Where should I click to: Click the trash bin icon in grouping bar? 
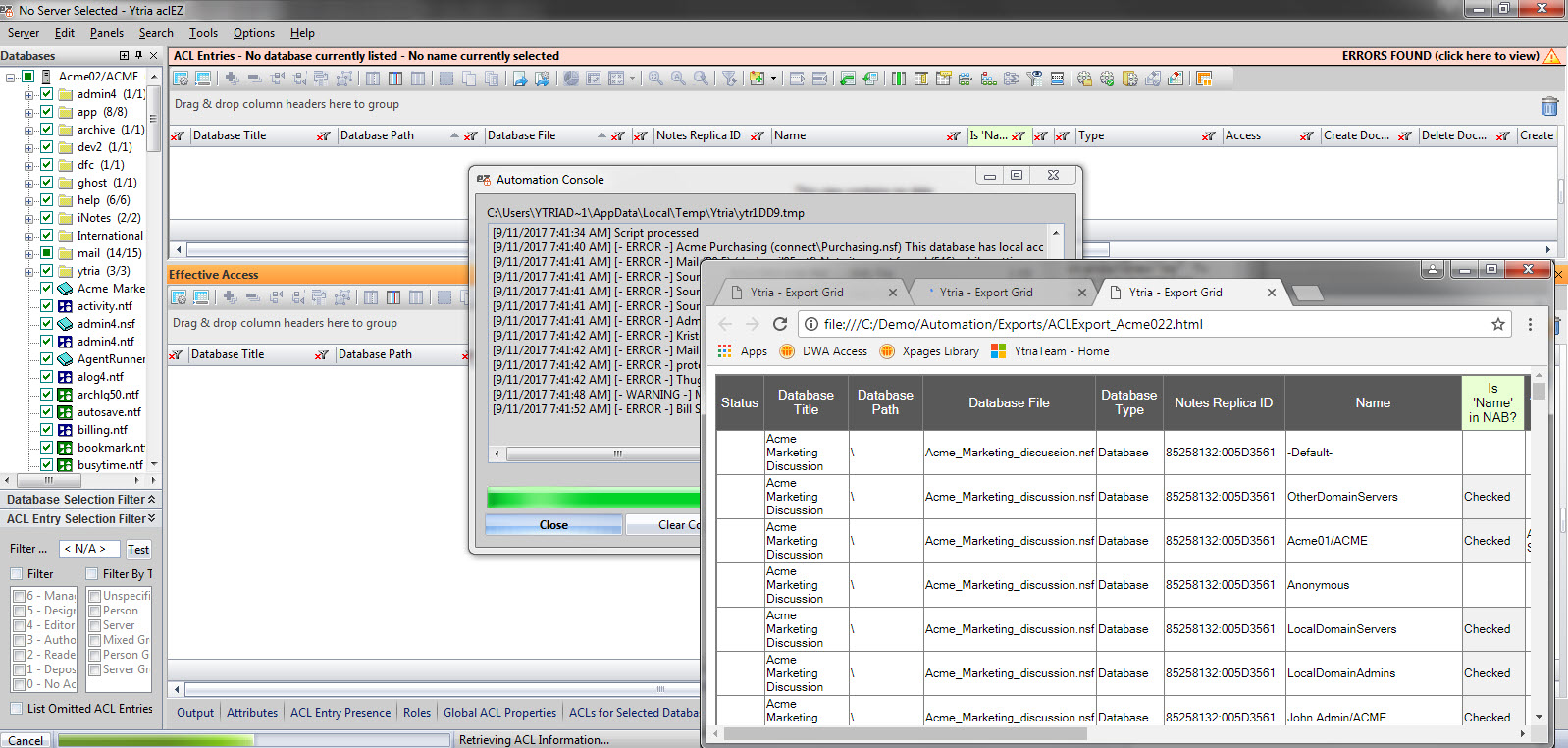(x=1549, y=106)
